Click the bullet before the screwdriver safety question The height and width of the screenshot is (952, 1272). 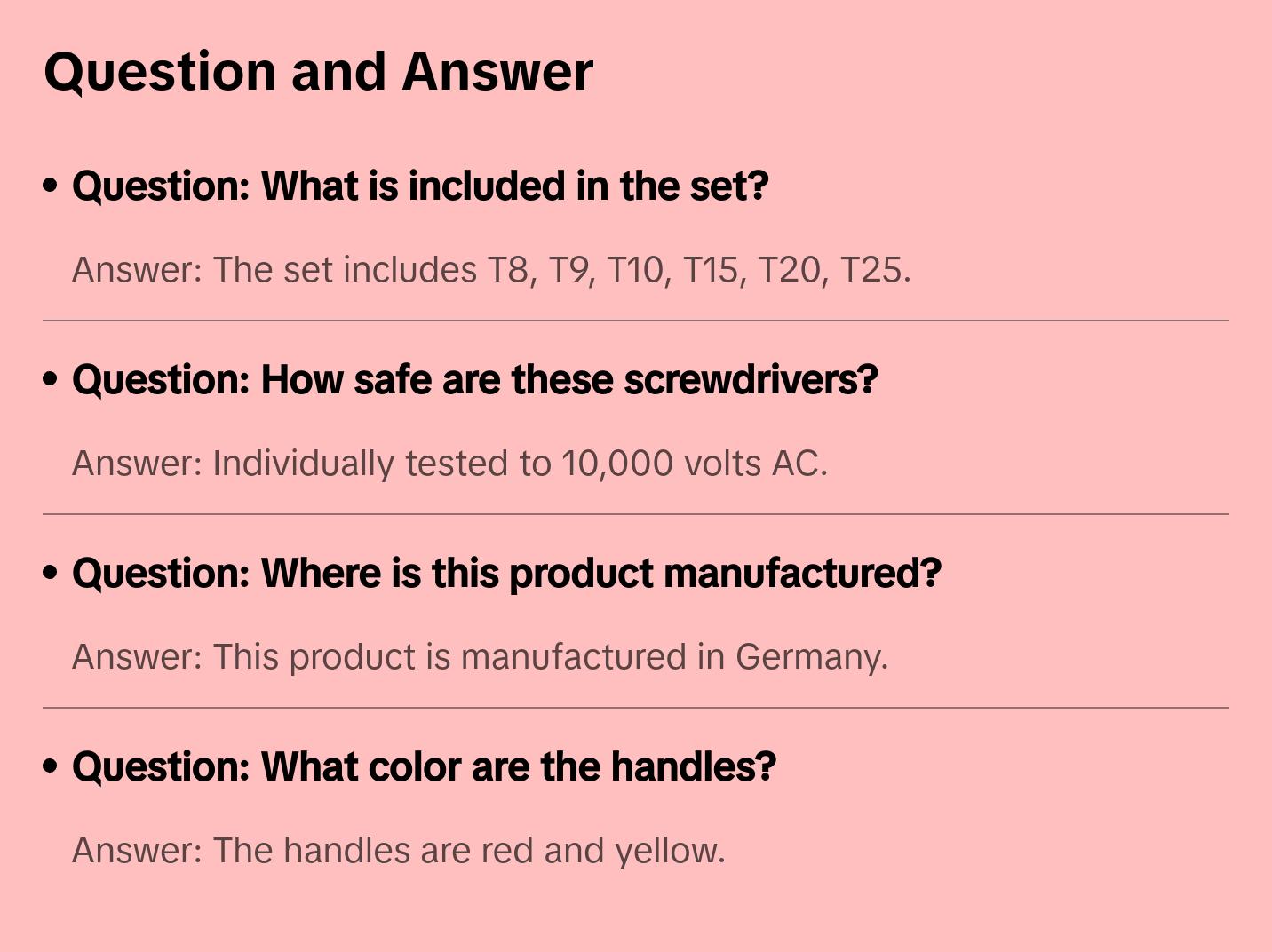[51, 380]
